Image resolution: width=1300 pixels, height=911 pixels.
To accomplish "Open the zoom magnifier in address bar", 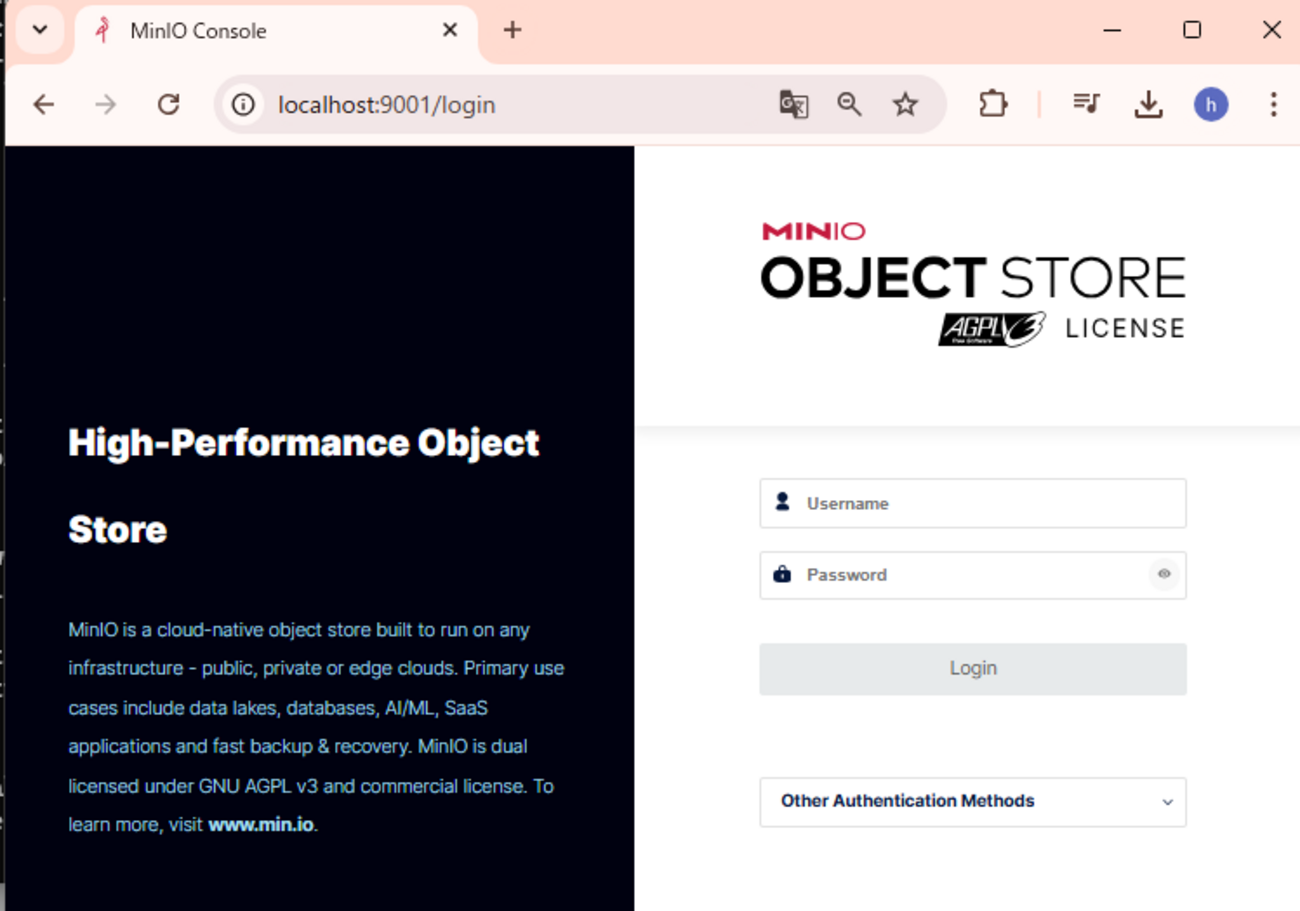I will point(849,105).
